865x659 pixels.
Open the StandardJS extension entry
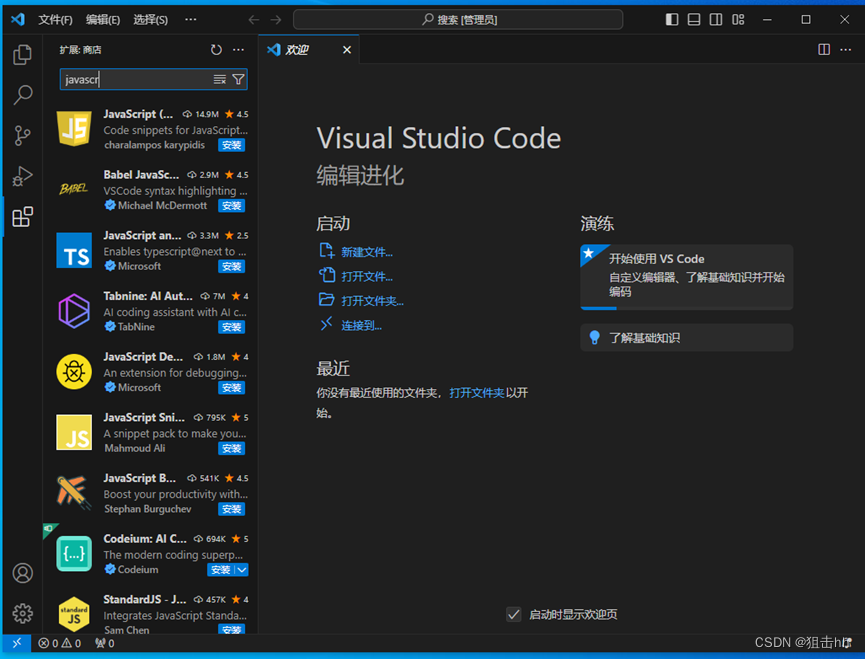tap(151, 613)
